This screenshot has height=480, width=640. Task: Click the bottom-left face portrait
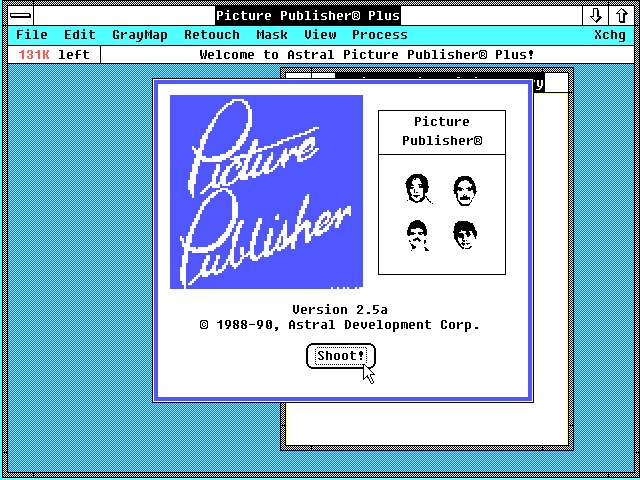(417, 236)
